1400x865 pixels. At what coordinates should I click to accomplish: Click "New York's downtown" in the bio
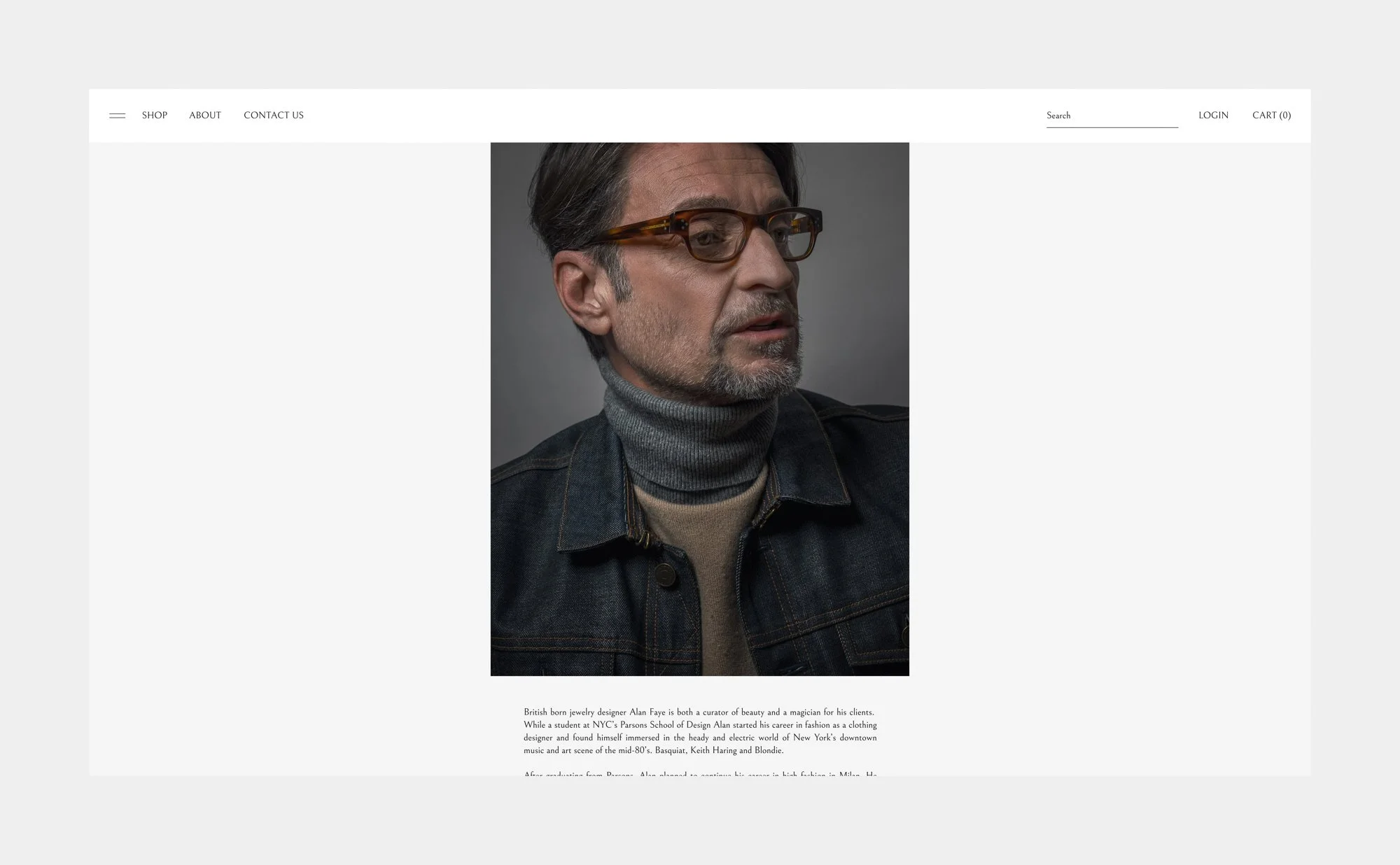[x=834, y=738]
